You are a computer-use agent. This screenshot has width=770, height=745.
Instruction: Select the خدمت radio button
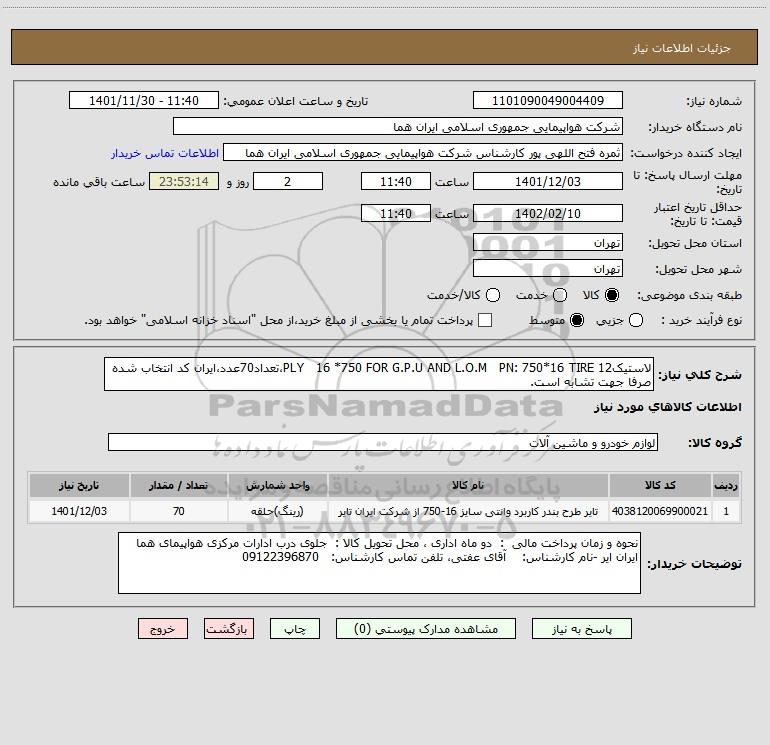click(x=560, y=295)
